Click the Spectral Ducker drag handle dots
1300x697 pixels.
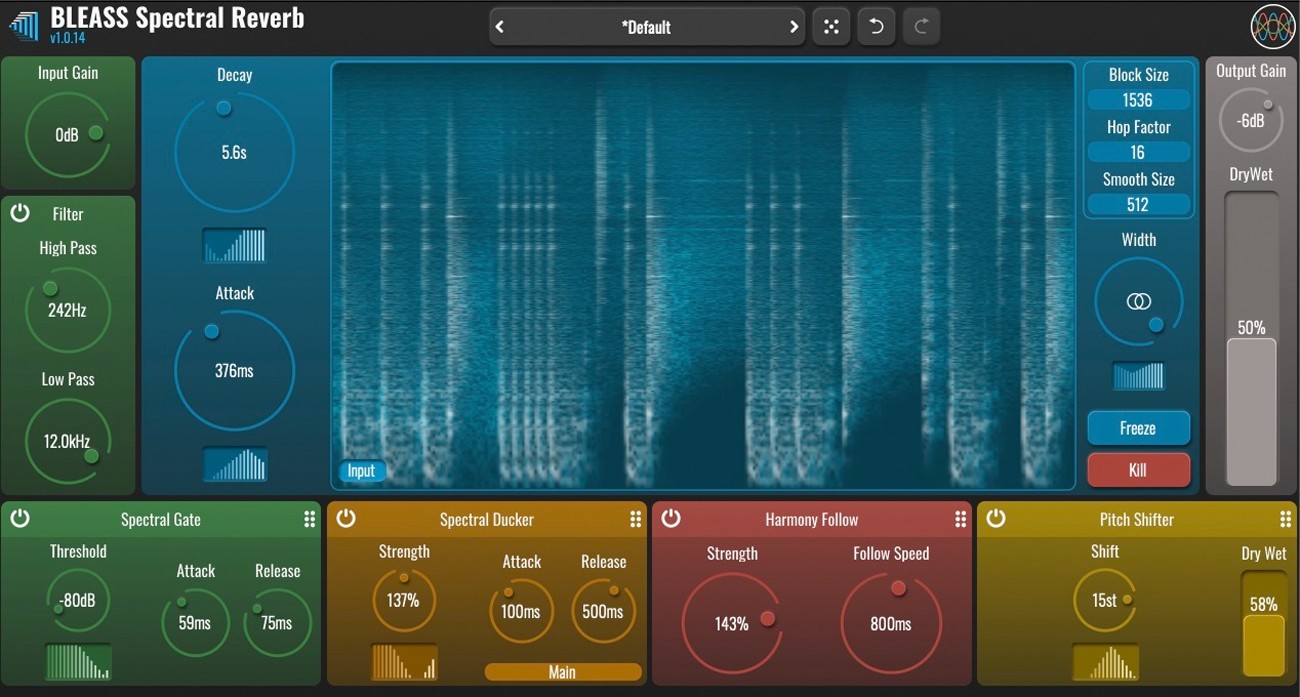point(635,519)
